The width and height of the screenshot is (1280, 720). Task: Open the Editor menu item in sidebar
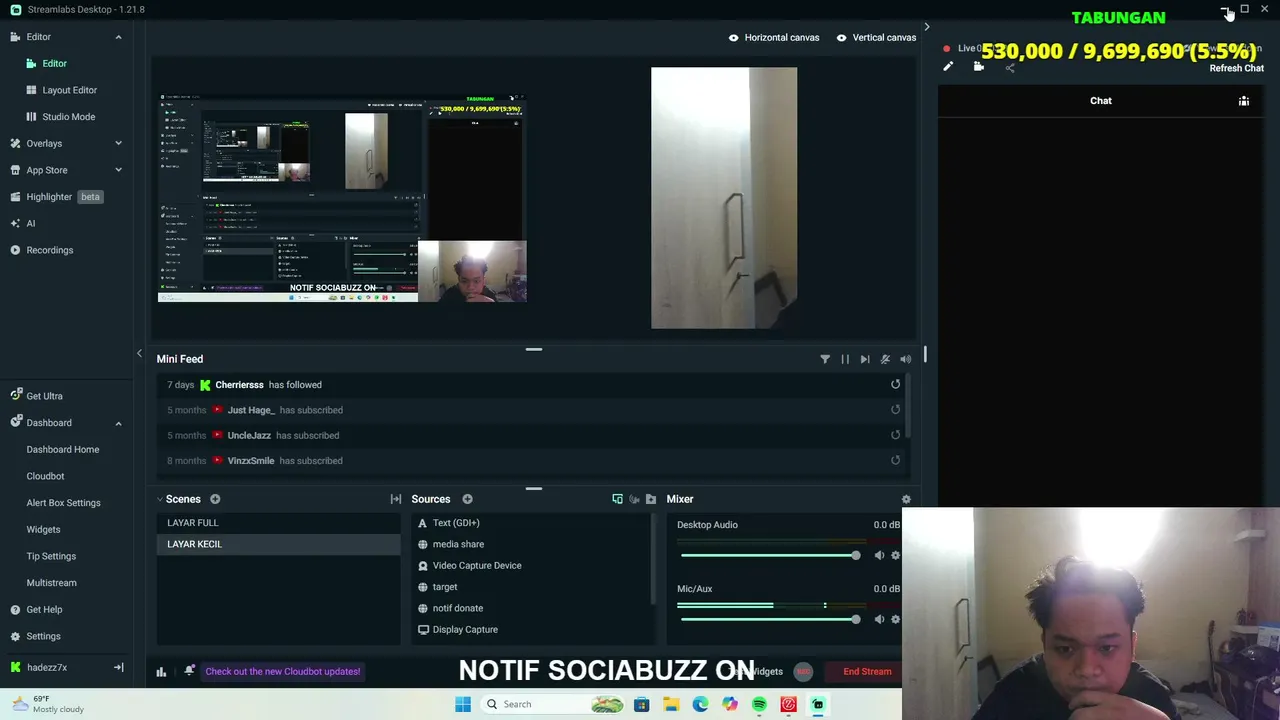click(x=38, y=37)
